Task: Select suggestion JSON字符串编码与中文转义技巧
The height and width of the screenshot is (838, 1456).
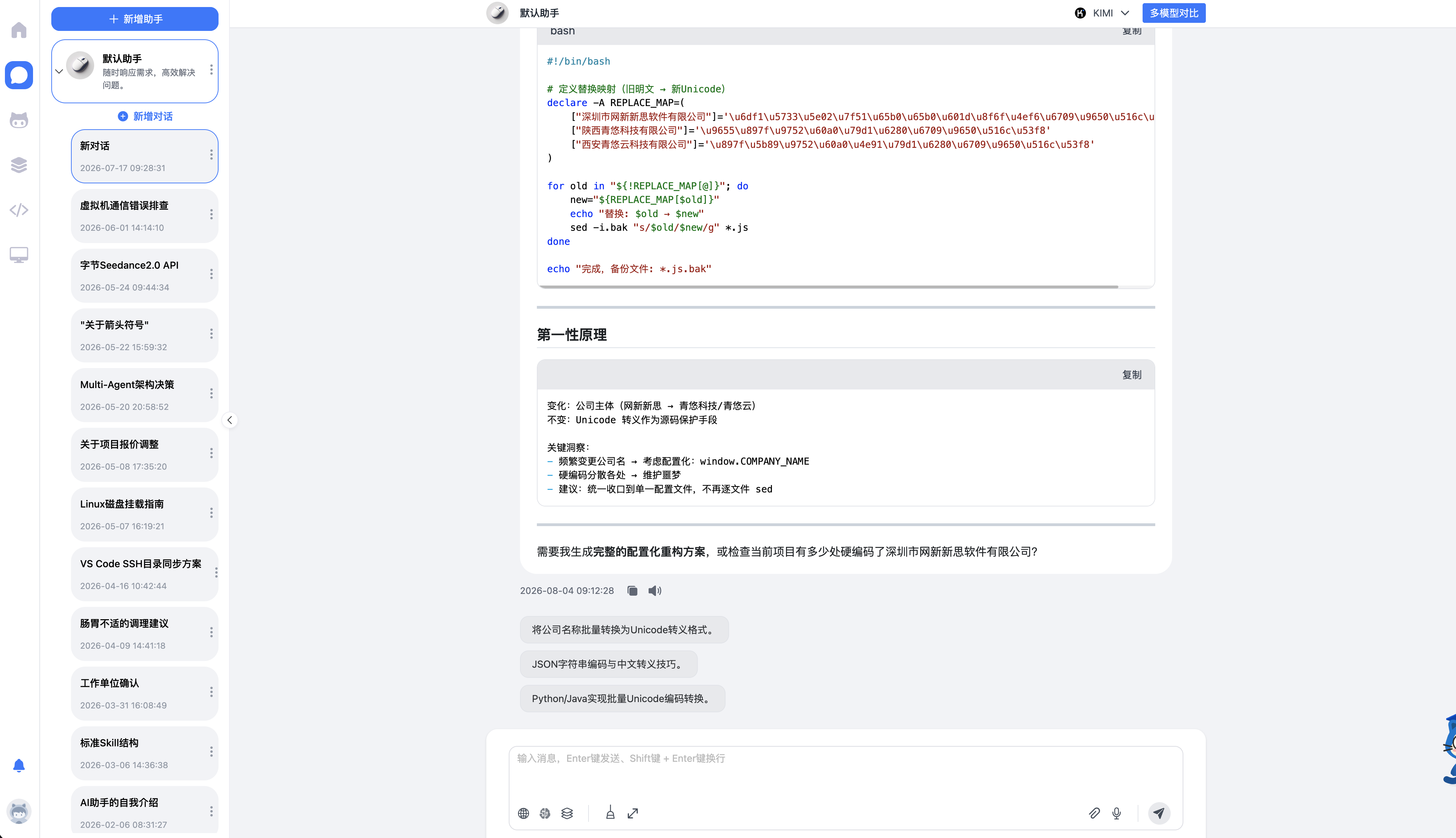Action: (609, 664)
